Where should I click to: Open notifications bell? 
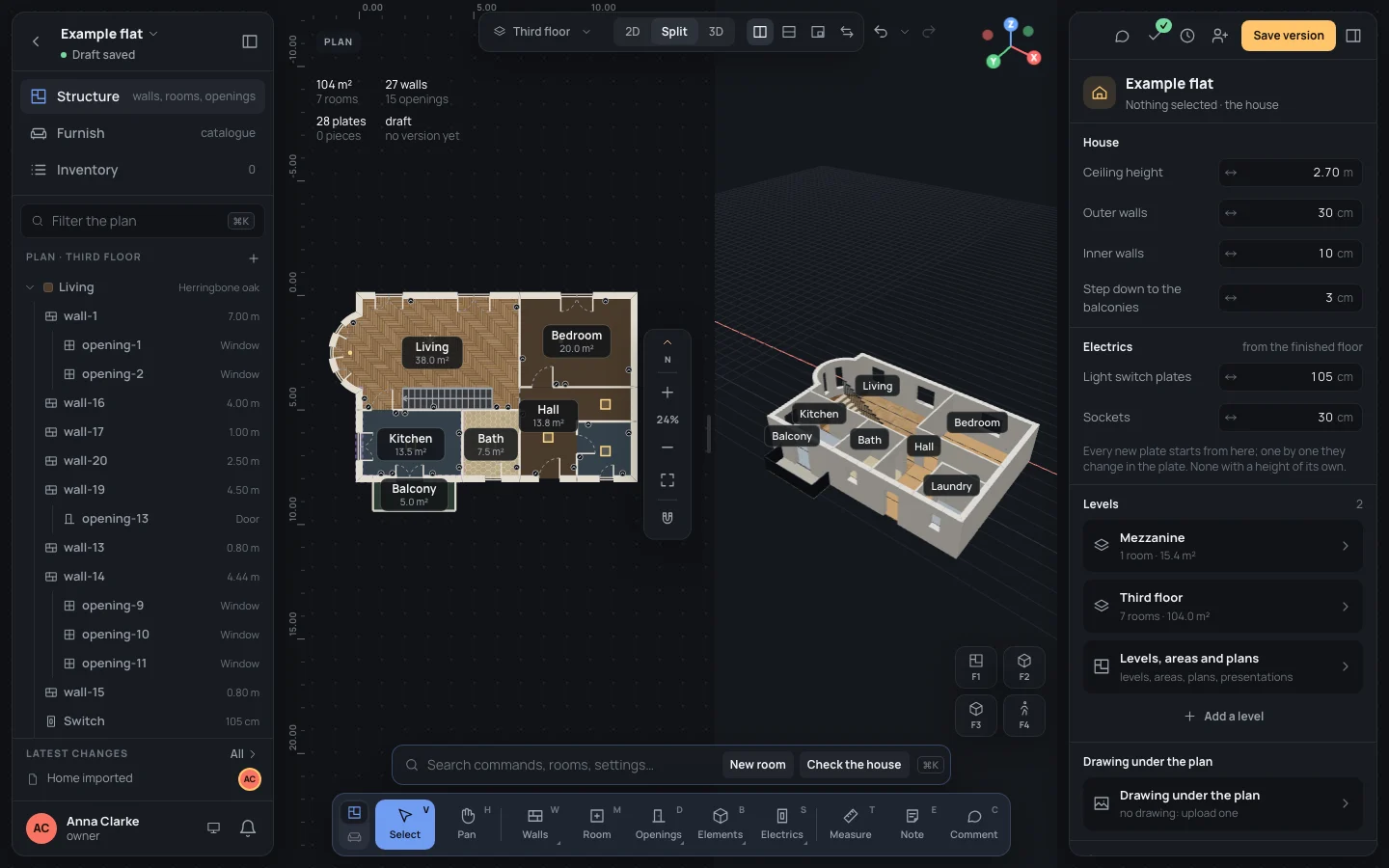(x=248, y=827)
